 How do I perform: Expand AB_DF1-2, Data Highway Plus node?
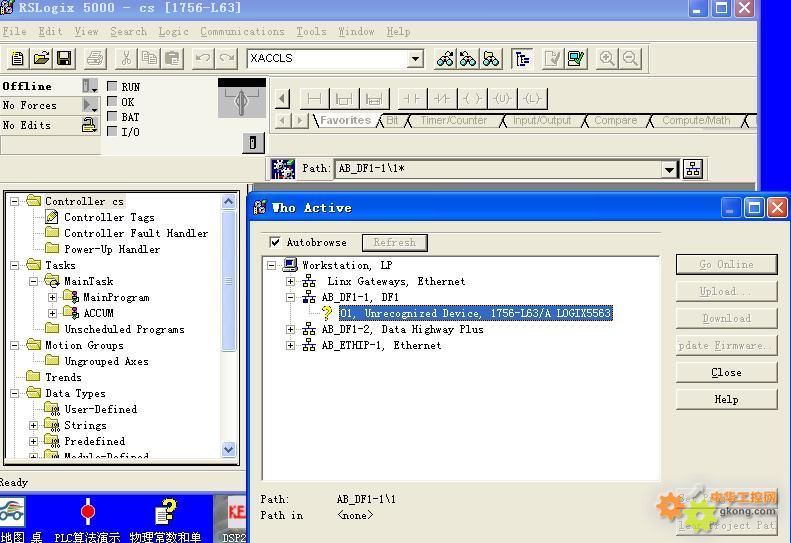[x=291, y=330]
